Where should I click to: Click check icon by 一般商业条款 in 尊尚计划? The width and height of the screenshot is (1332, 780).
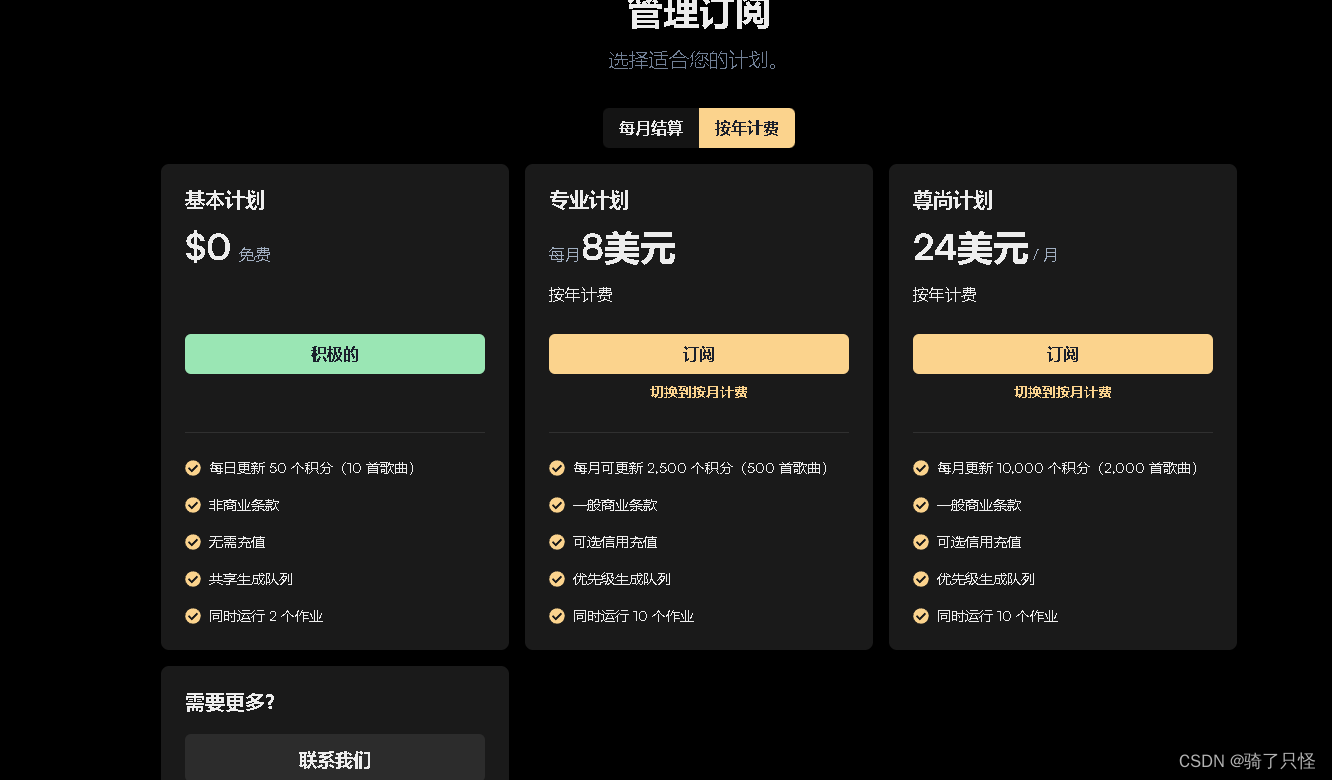coord(921,505)
